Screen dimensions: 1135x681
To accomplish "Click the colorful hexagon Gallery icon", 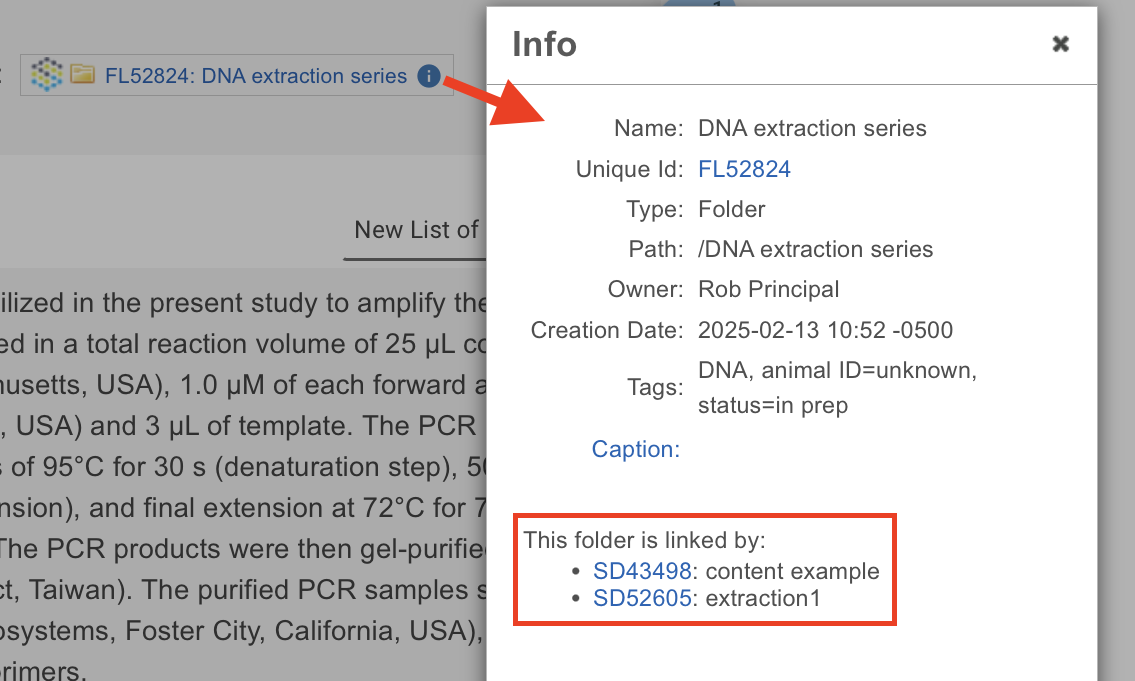I will coord(46,75).
